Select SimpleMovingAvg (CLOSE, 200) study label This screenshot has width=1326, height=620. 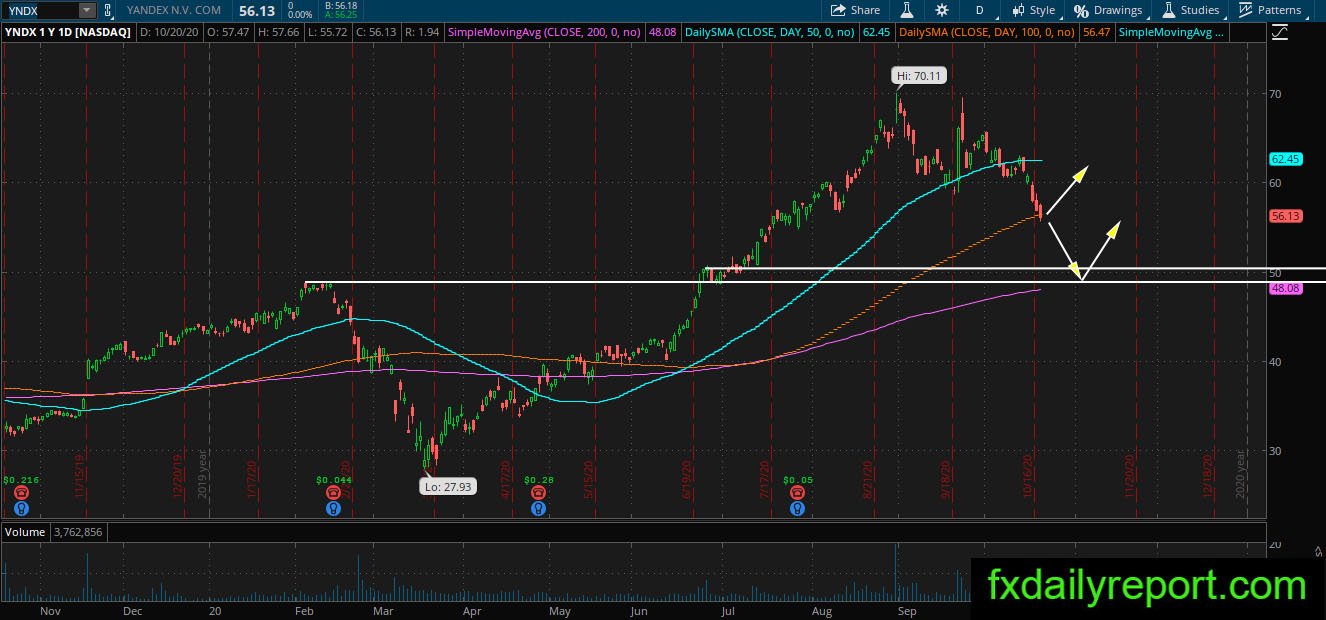click(544, 32)
